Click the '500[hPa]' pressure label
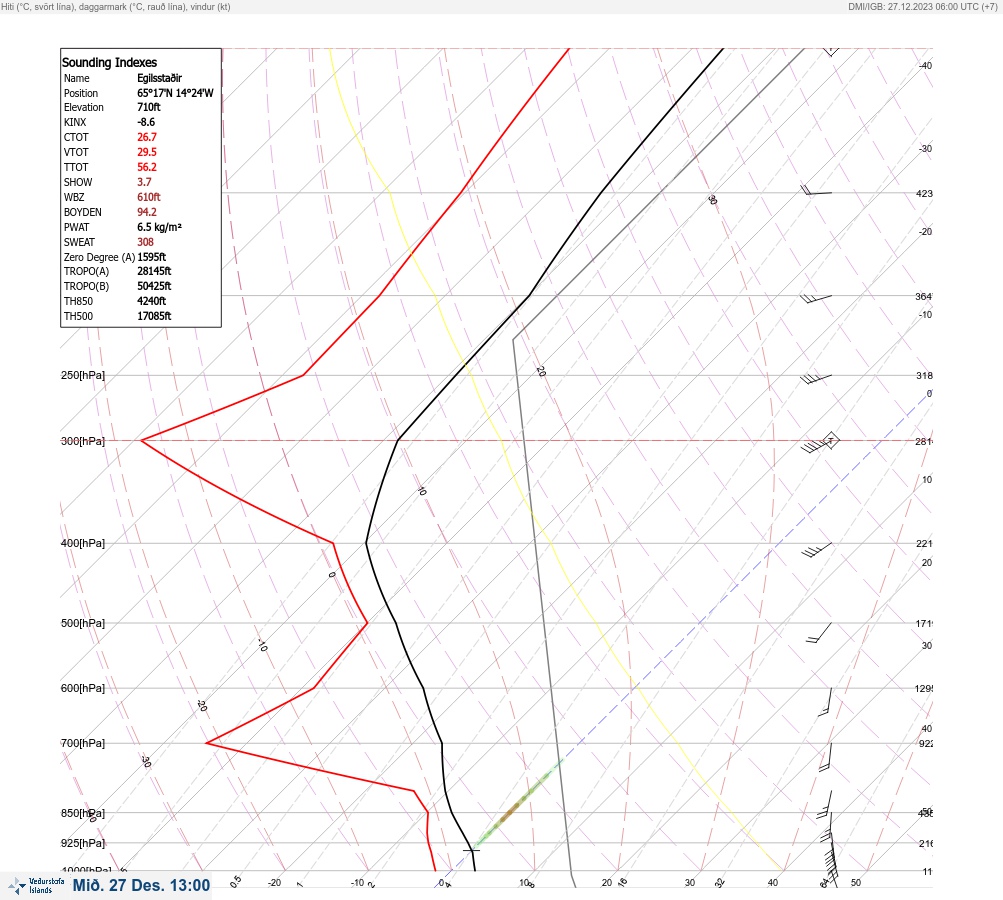 83,623
